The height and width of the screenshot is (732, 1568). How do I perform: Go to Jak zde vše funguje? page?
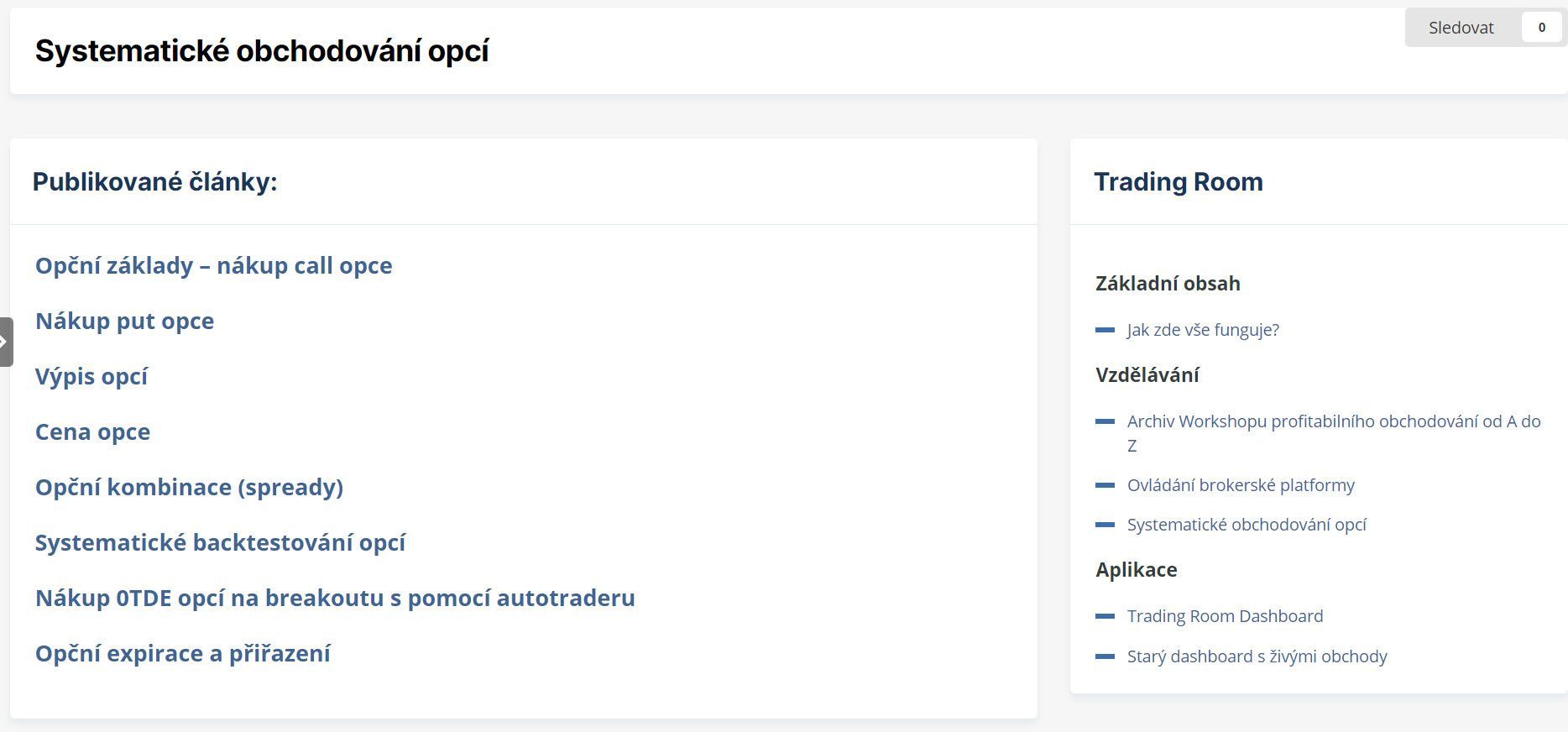pos(1203,330)
